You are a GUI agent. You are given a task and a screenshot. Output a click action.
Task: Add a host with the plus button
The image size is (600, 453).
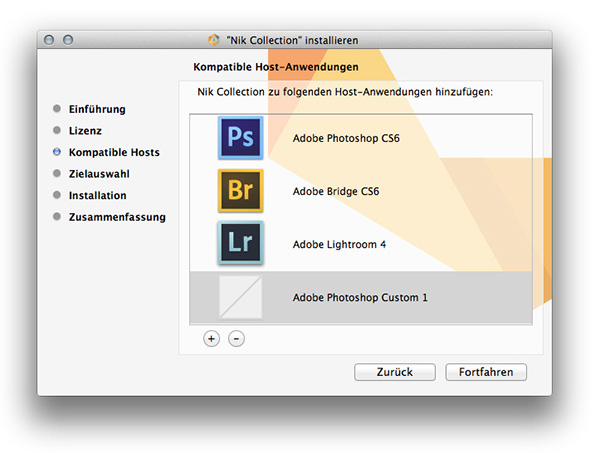pos(211,339)
